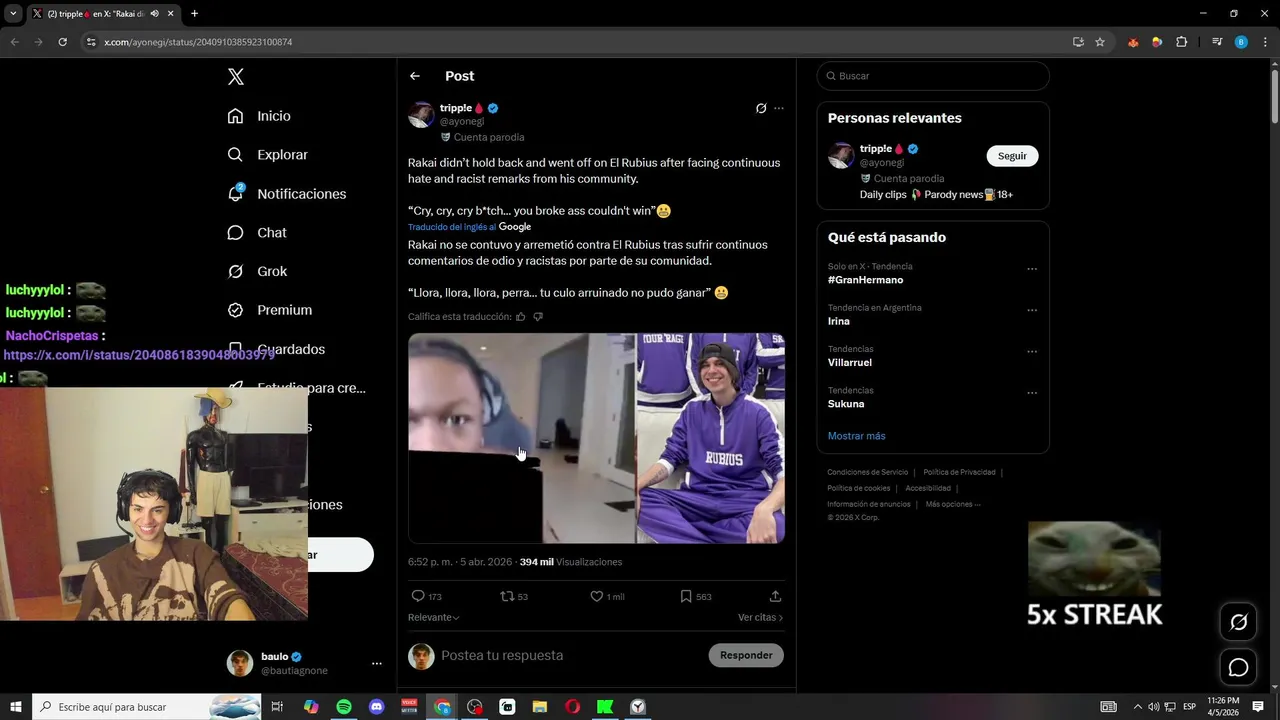
Task: Click the Grok icon on tripple's post
Action: (761, 108)
